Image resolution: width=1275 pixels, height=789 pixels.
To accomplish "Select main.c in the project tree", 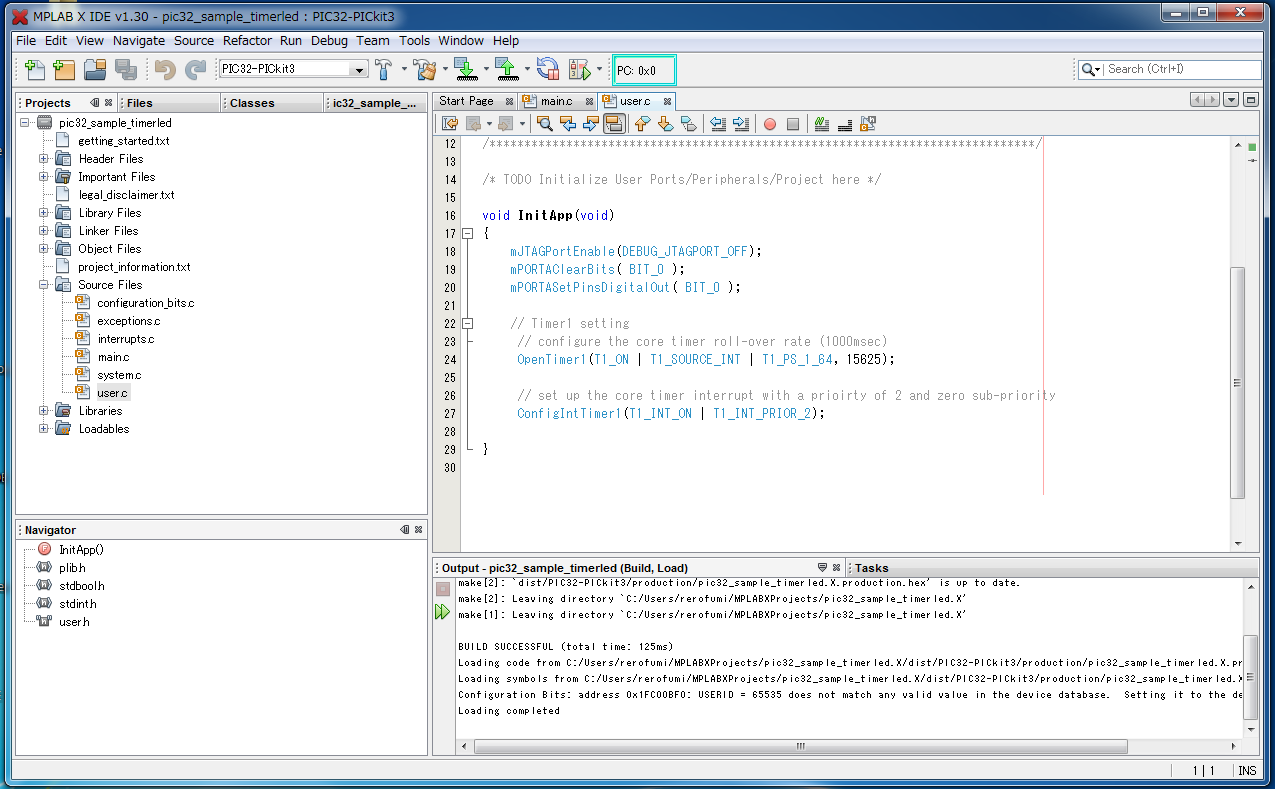I will pos(113,357).
